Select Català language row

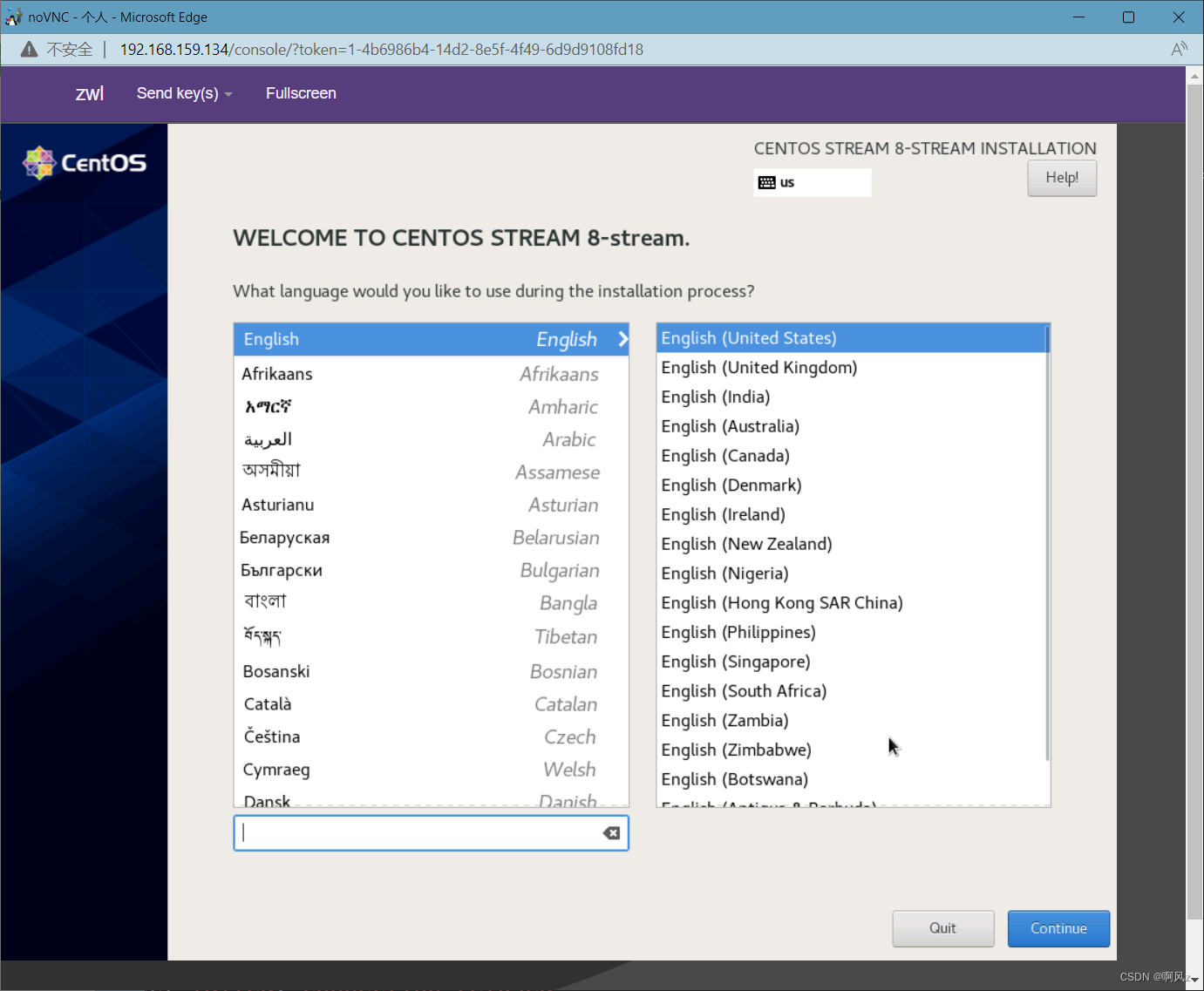point(432,704)
